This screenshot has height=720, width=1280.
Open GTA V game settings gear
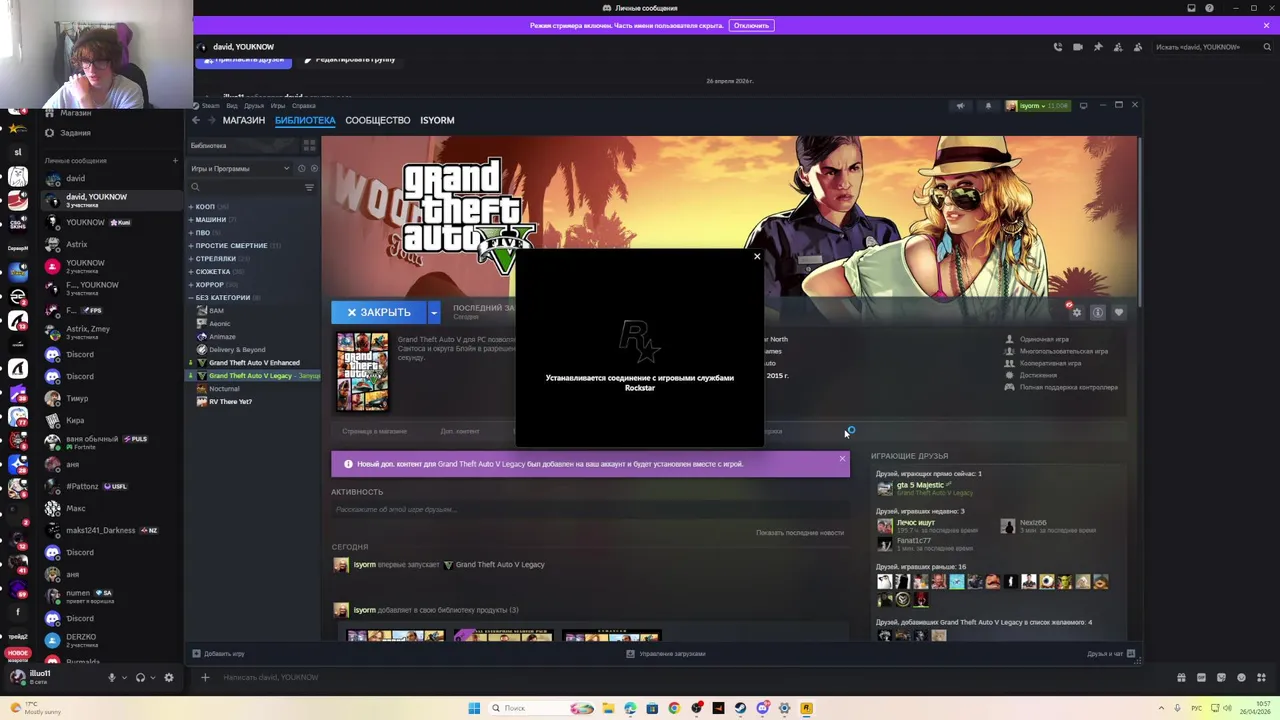point(1077,312)
